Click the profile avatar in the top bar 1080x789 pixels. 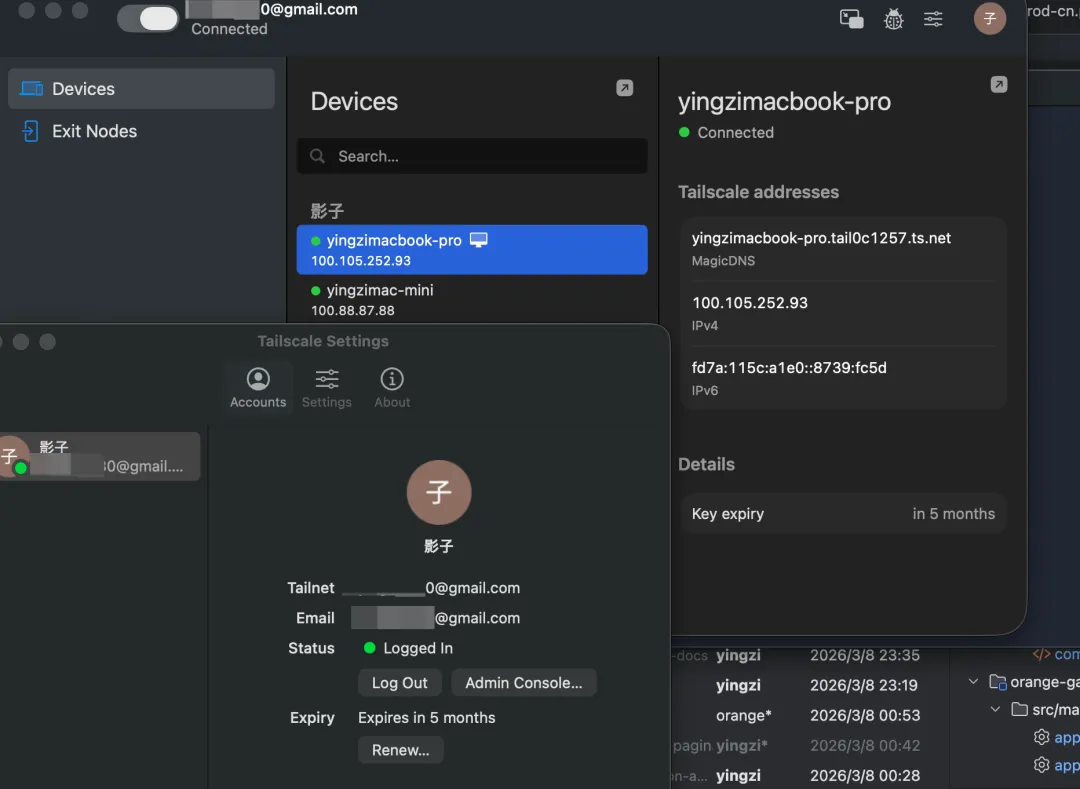(990, 19)
